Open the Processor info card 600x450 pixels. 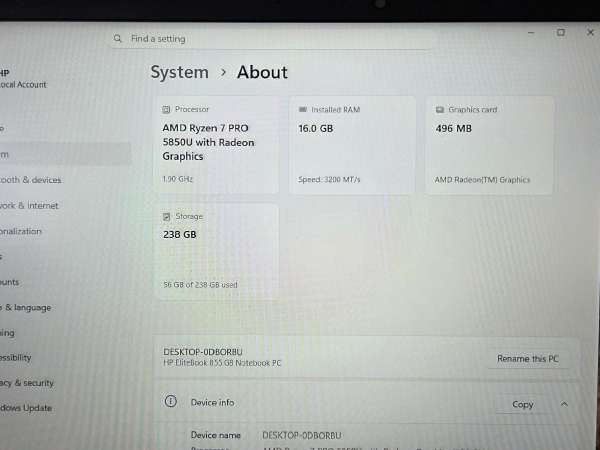pos(217,145)
